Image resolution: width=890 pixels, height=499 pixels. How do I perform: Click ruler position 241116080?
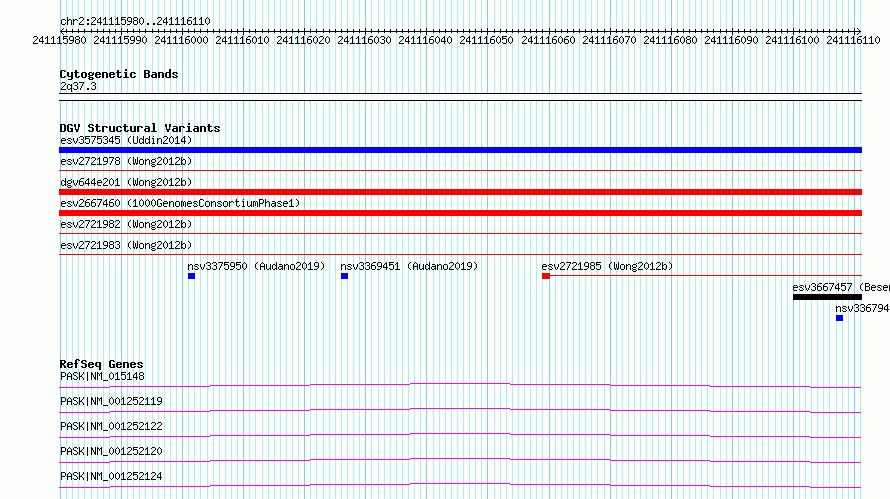[x=670, y=40]
